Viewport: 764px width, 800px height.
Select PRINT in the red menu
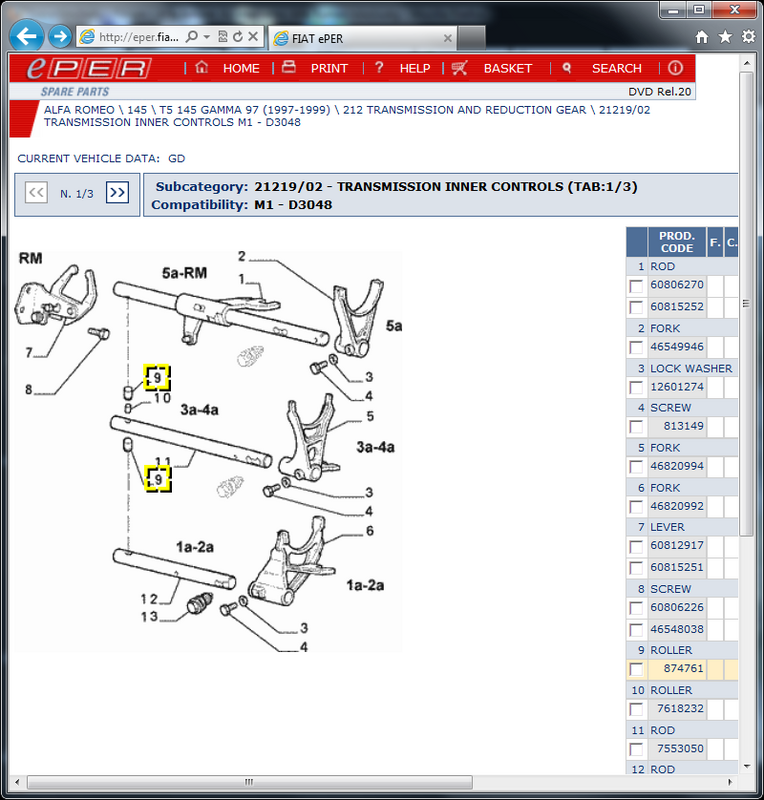point(329,68)
